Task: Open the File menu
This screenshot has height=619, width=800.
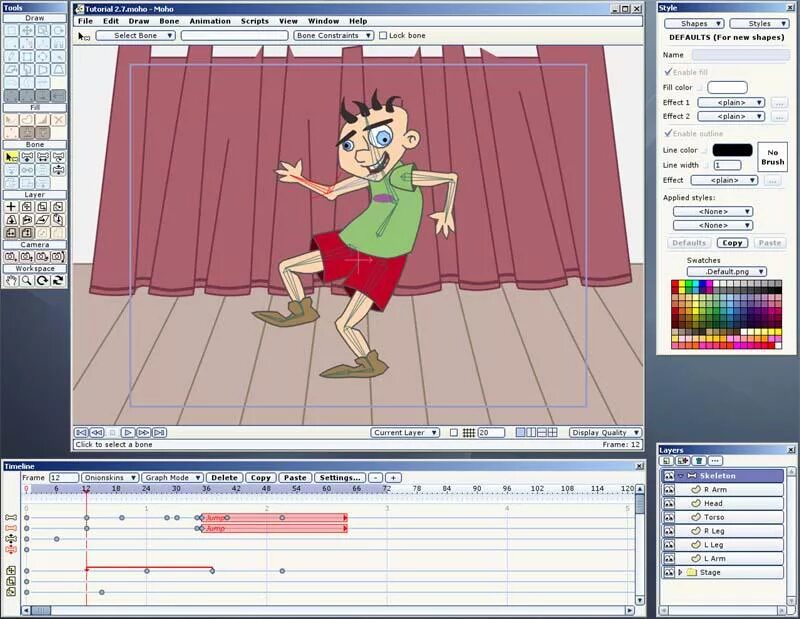Action: tap(85, 21)
